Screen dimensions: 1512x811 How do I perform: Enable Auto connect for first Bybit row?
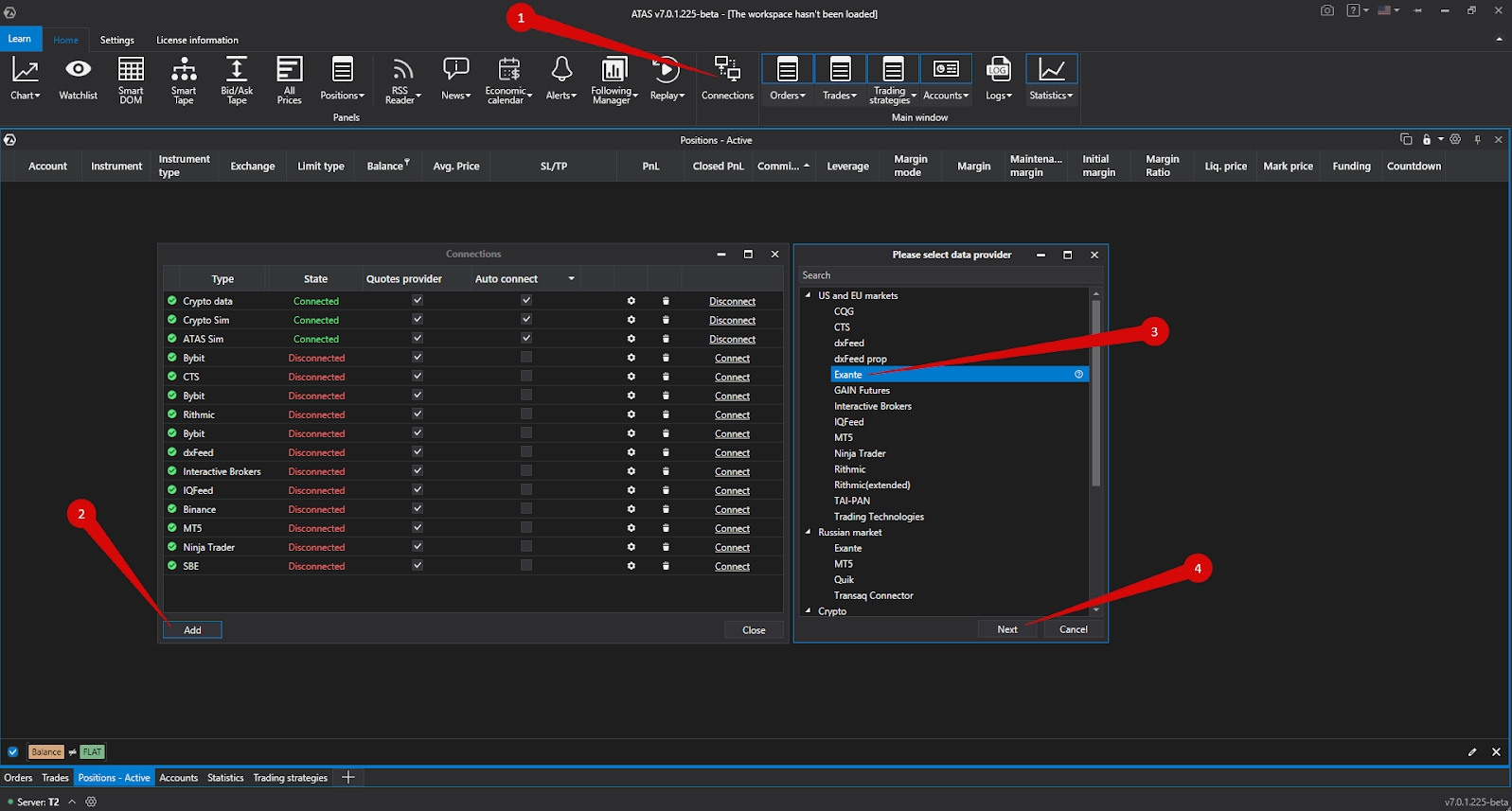526,358
